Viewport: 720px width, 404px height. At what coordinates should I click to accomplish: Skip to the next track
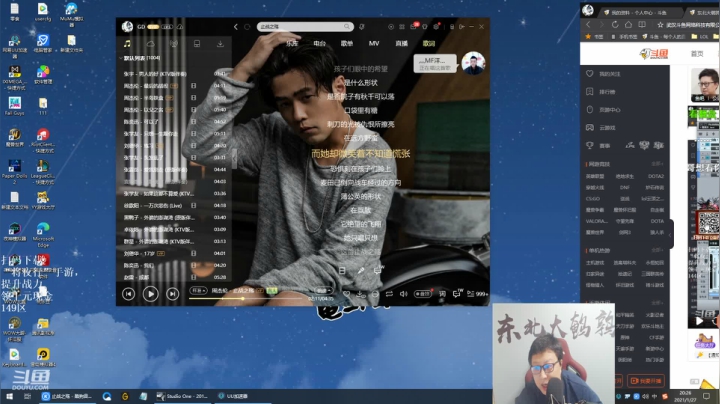pyautogui.click(x=172, y=294)
